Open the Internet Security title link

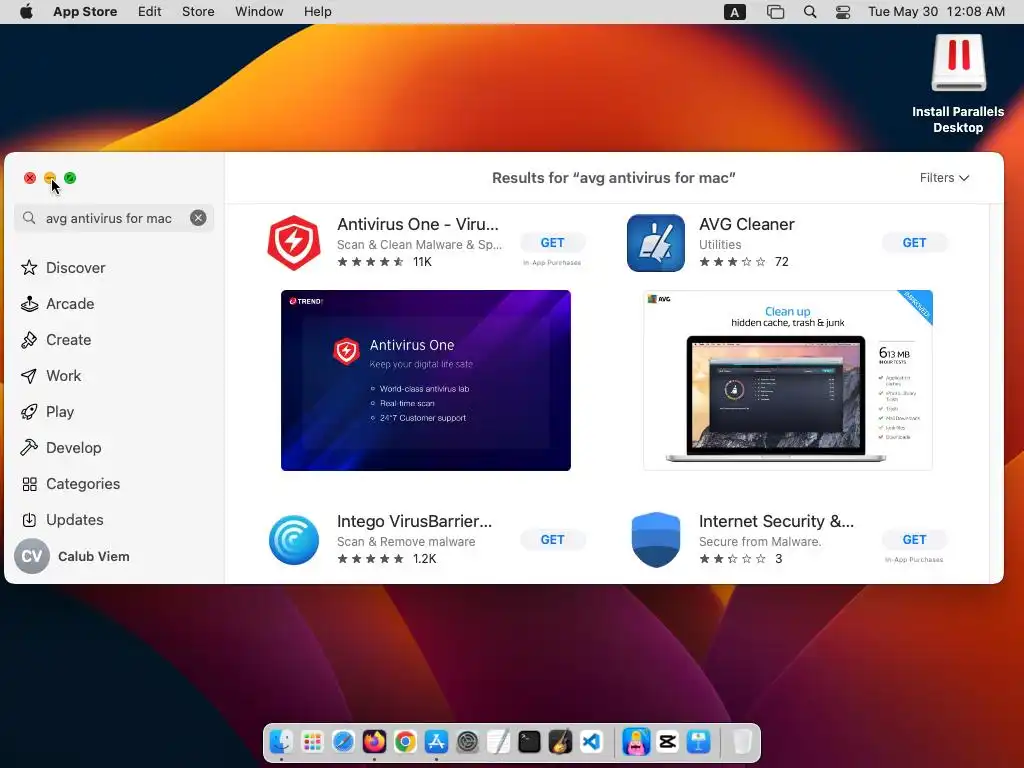click(x=776, y=521)
